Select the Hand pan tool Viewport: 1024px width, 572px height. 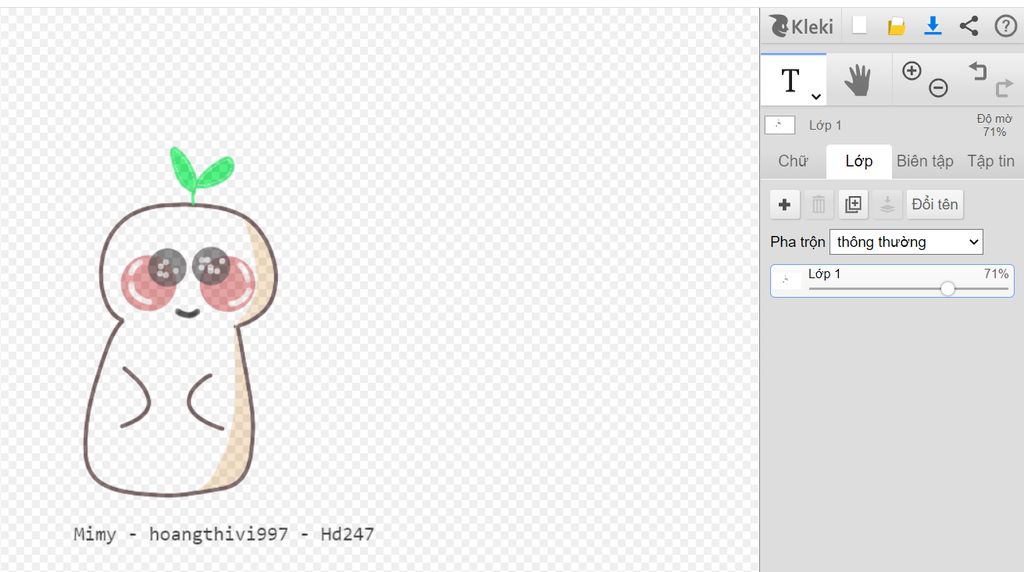pyautogui.click(x=857, y=80)
